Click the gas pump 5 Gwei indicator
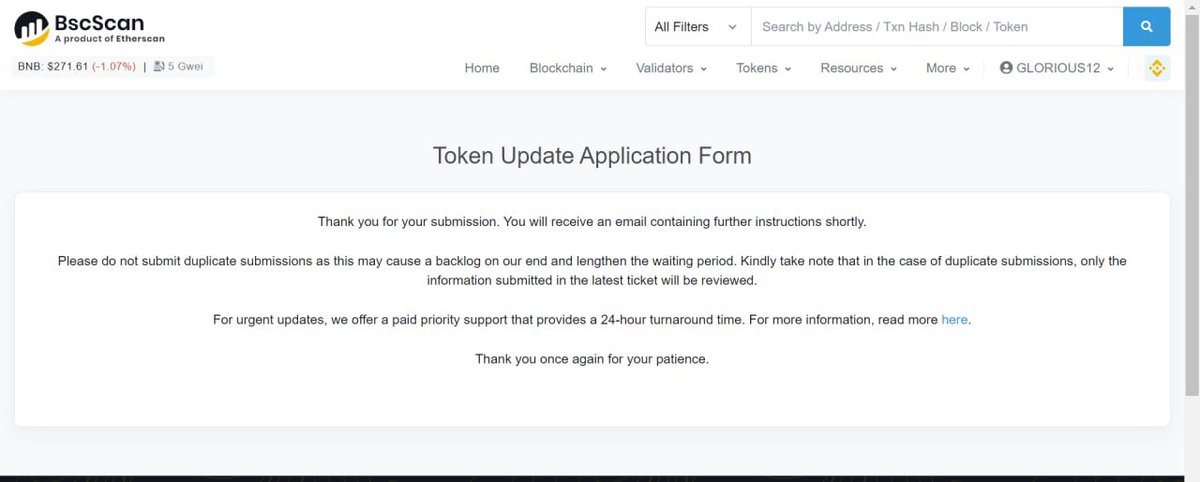Screen dimensions: 1200x482 click(180, 67)
